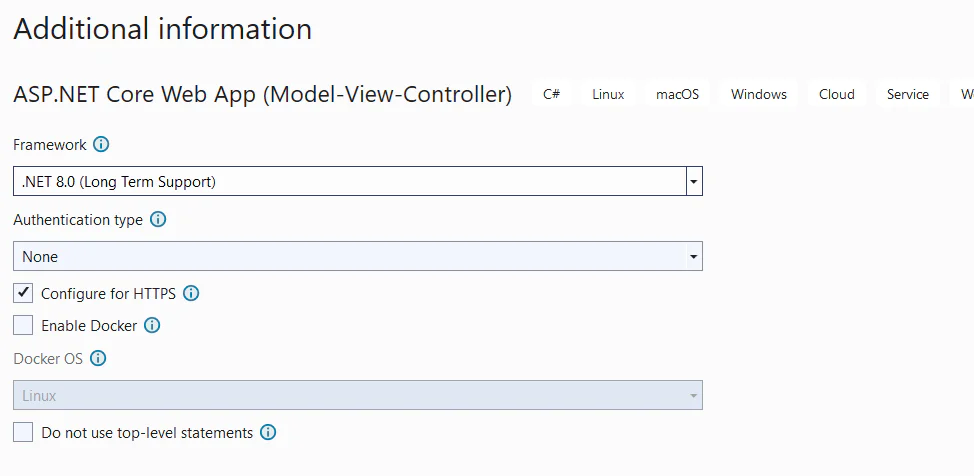This screenshot has height=476, width=974.
Task: Click the info icon next to Enable Docker
Action: 152,325
